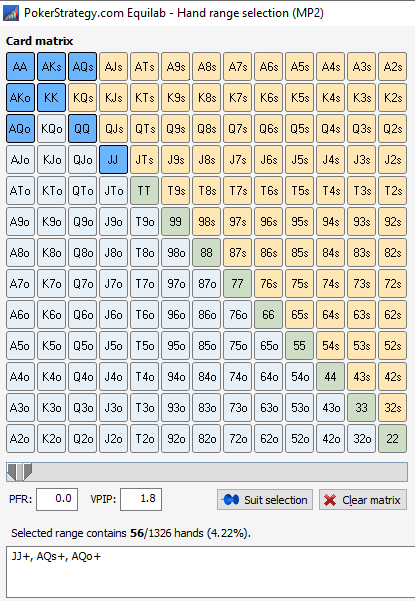Viewport: 415px width, 601px height.
Task: Select the 76s suited connector
Action: pyautogui.click(x=268, y=284)
